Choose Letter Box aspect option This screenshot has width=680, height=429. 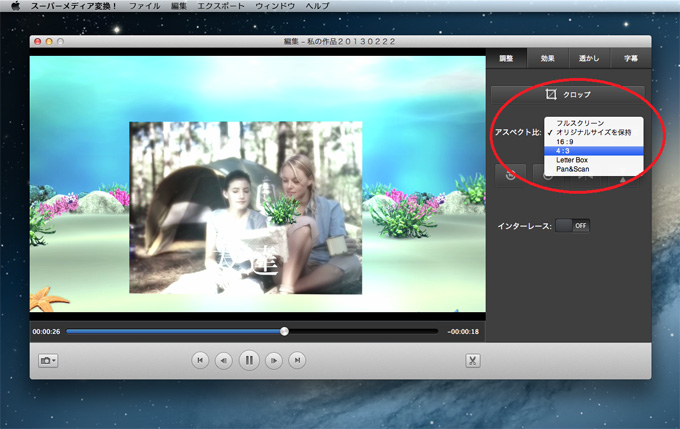click(594, 160)
